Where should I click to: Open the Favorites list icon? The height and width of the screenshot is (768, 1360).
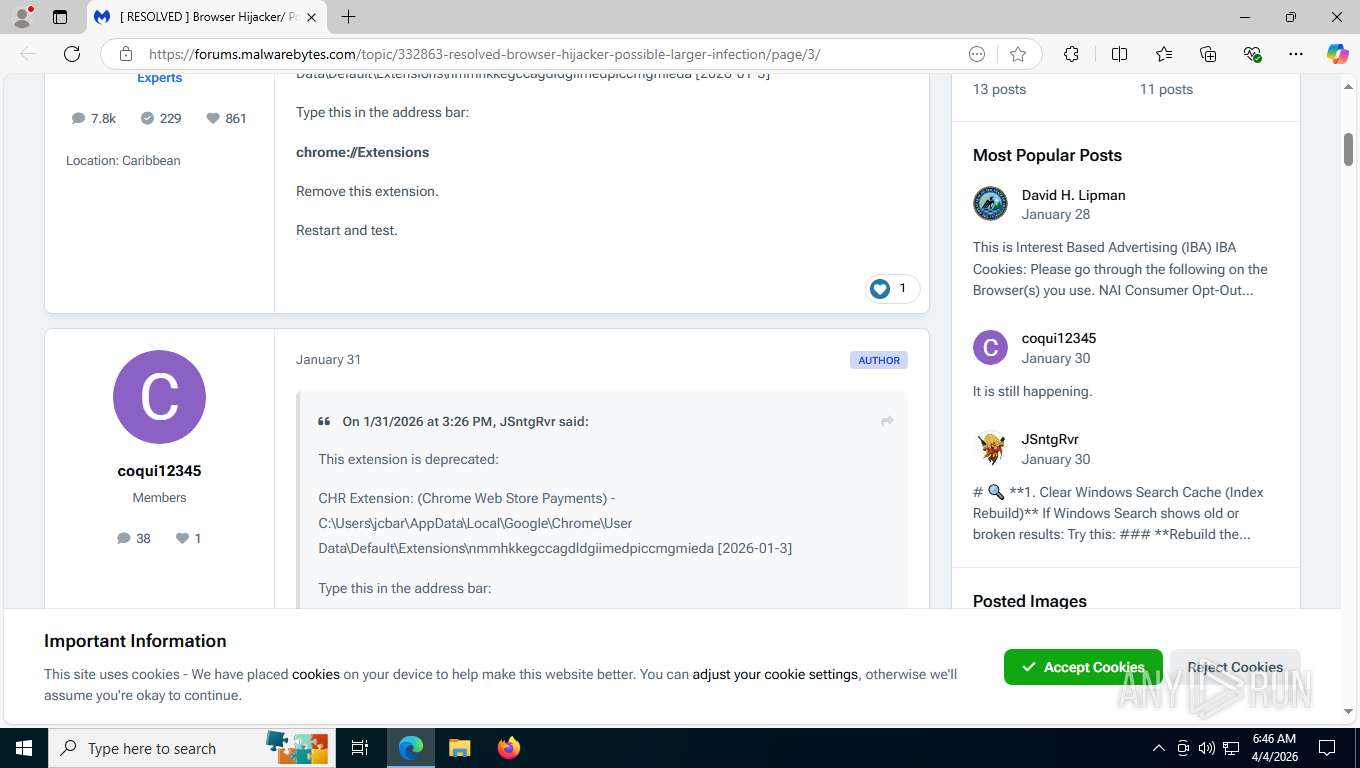coord(1164,54)
